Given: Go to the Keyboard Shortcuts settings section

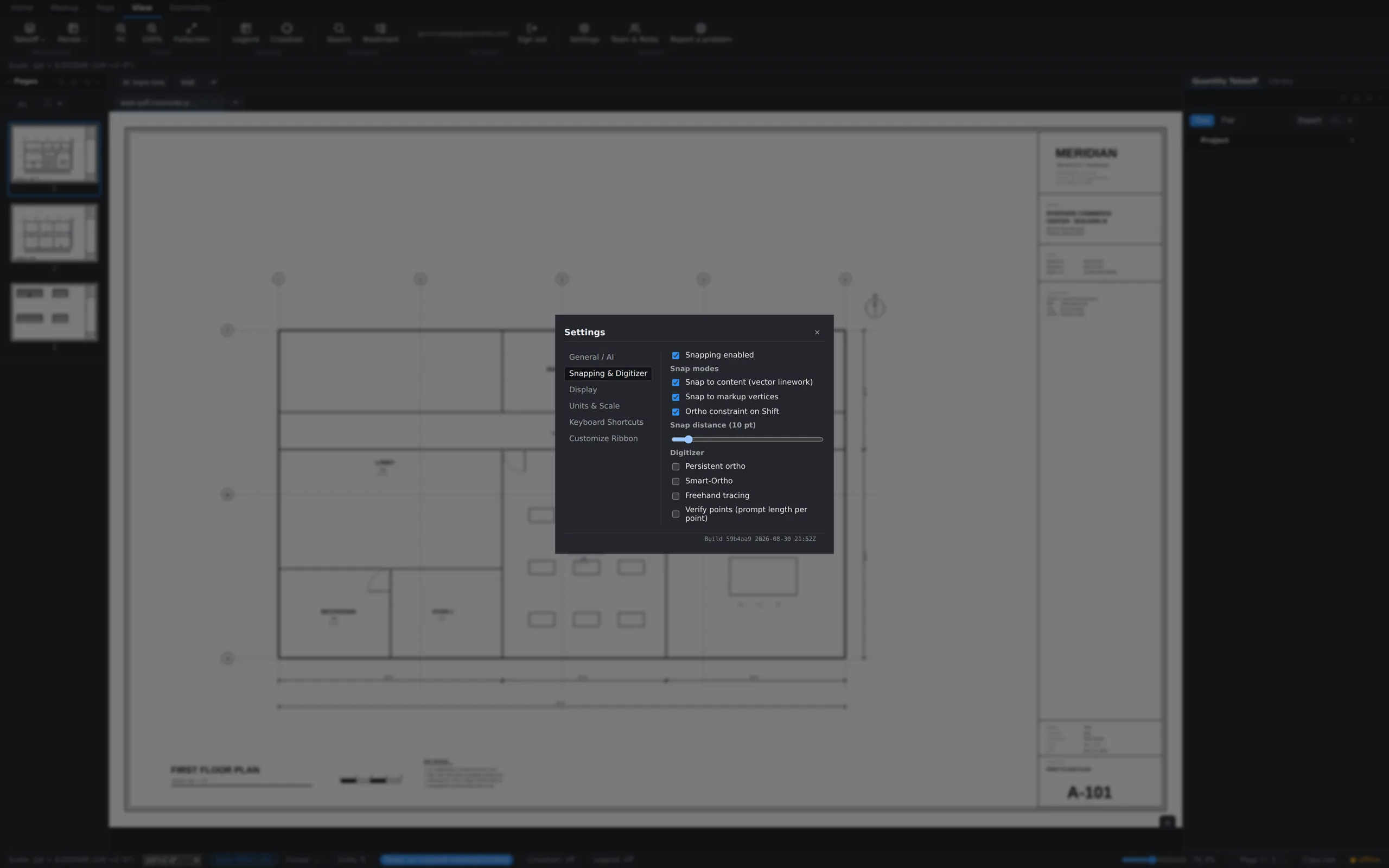Looking at the screenshot, I should pyautogui.click(x=608, y=422).
